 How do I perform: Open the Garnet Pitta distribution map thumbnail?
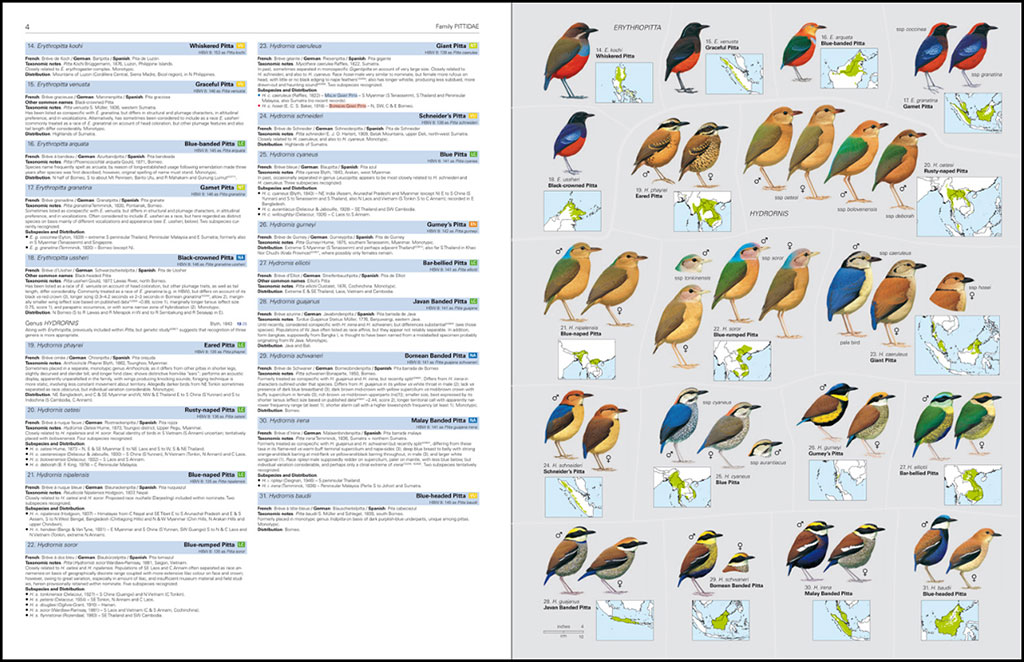[972, 115]
